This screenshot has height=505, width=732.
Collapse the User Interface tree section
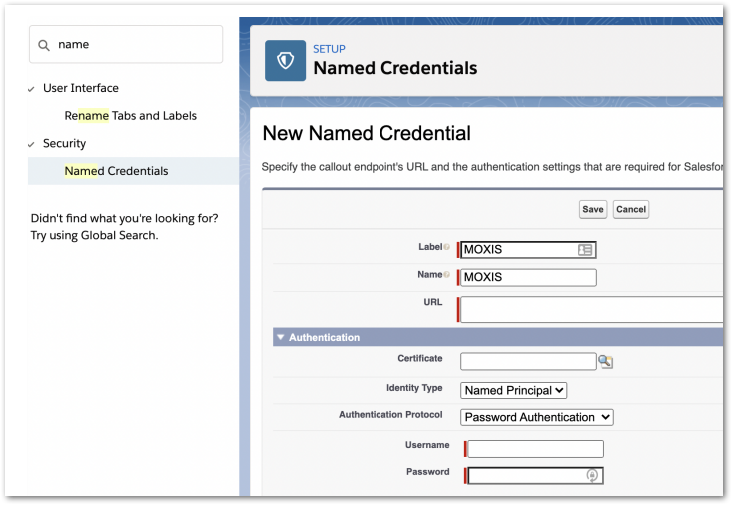point(32,89)
